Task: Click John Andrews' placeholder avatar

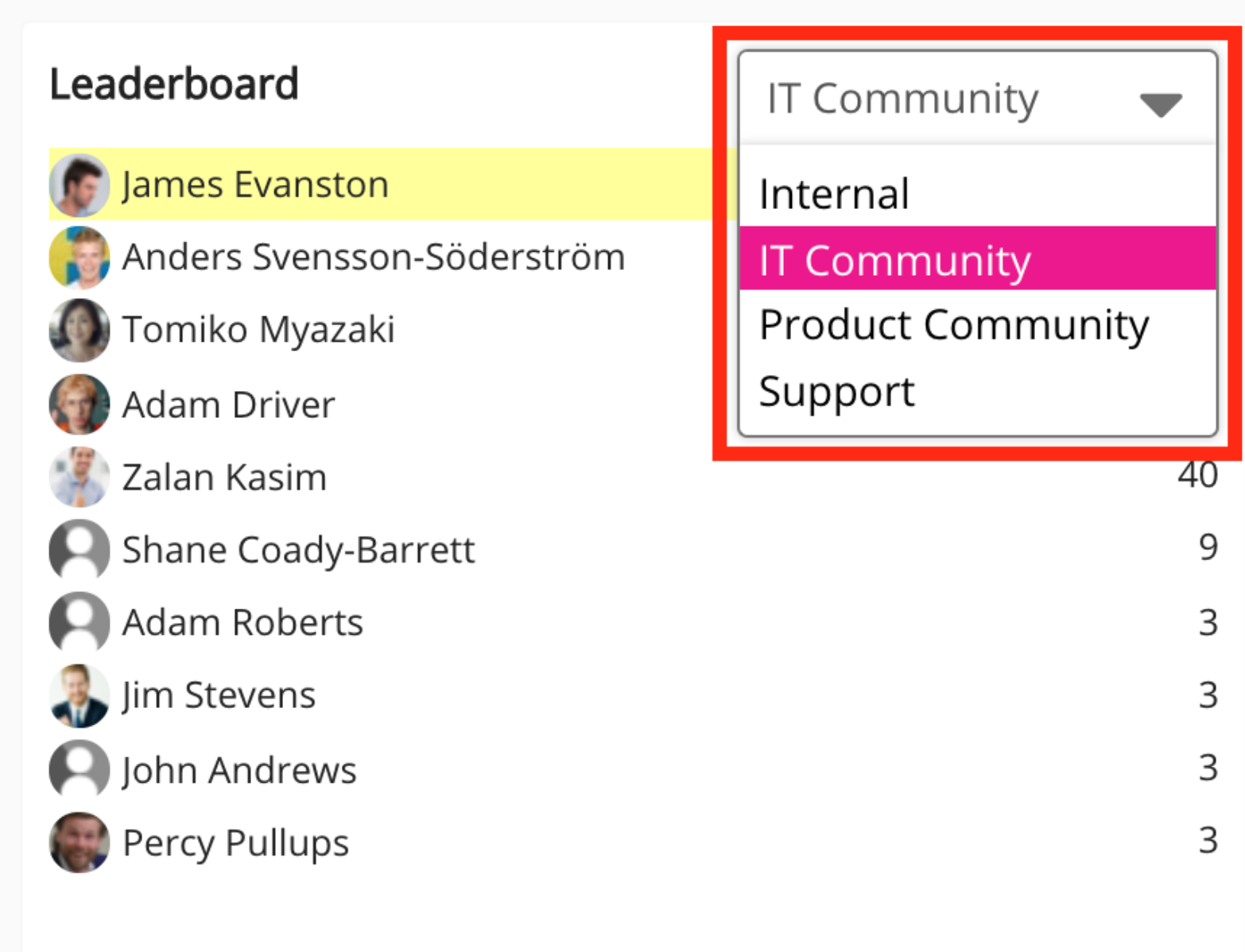Action: coord(79,769)
